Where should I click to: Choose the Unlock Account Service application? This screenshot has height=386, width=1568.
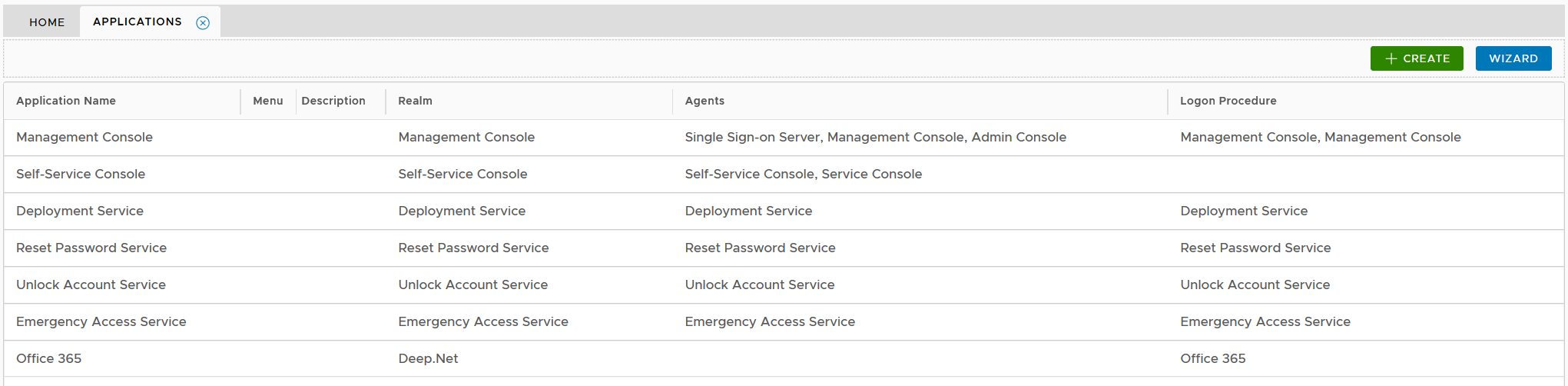(91, 285)
